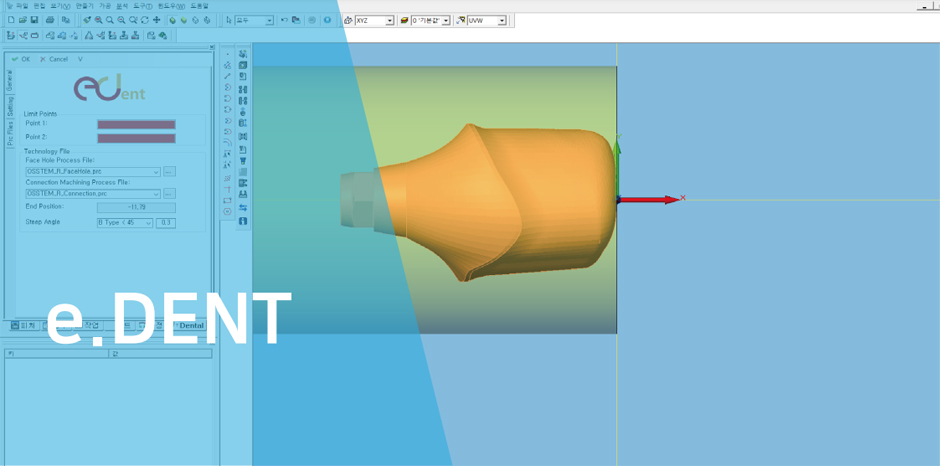Screen dimensions: 940x466
Task: Click the Pan view cross-arrows icon
Action: pyautogui.click(x=156, y=20)
